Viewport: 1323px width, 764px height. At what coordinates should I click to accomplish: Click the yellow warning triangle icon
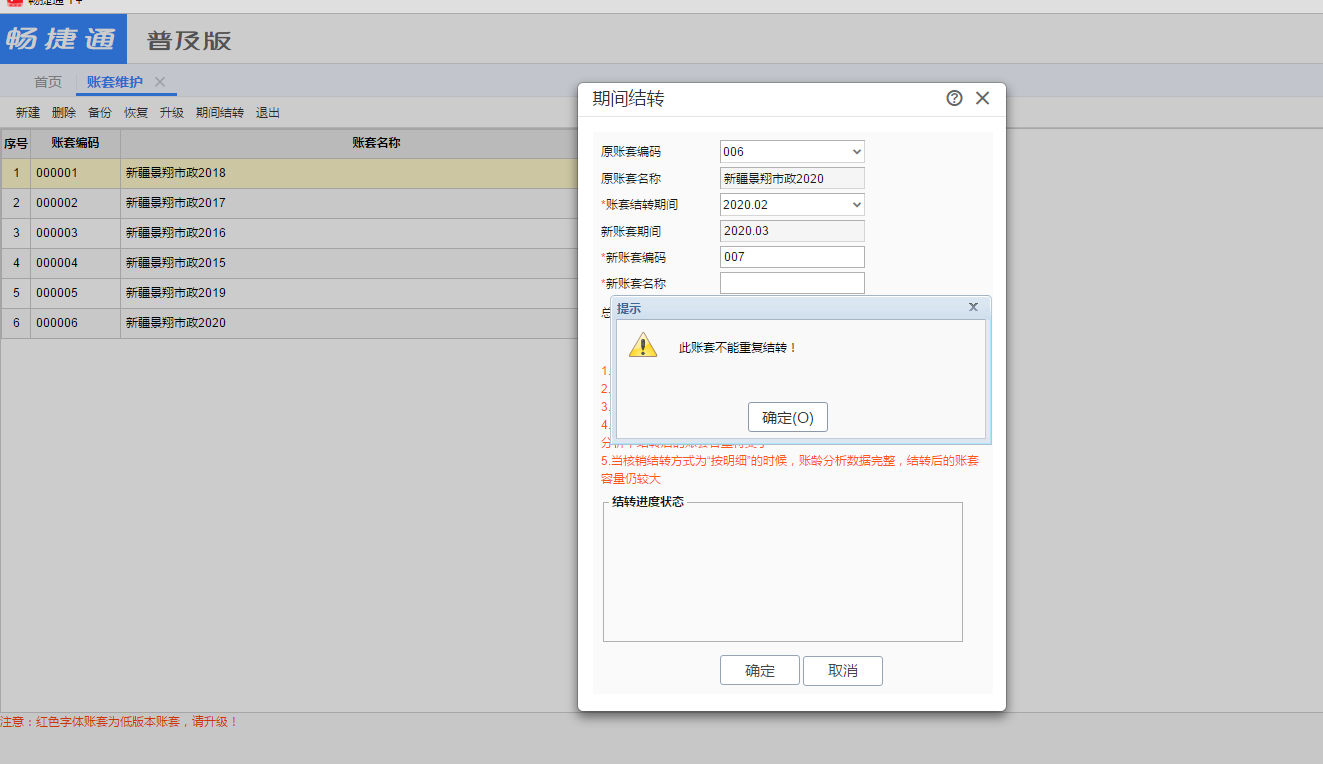click(x=643, y=345)
